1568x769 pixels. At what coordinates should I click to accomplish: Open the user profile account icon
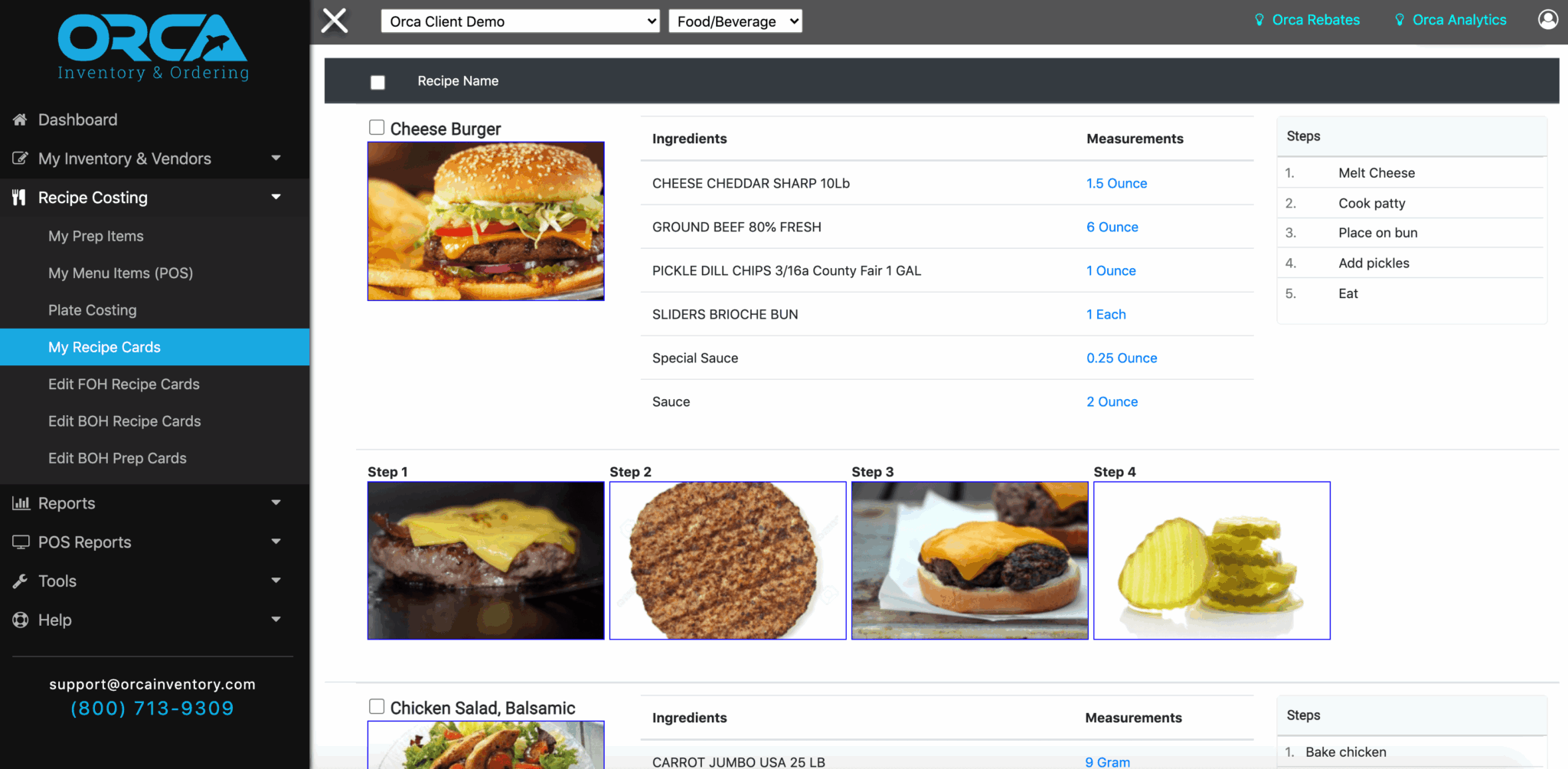[x=1547, y=20]
